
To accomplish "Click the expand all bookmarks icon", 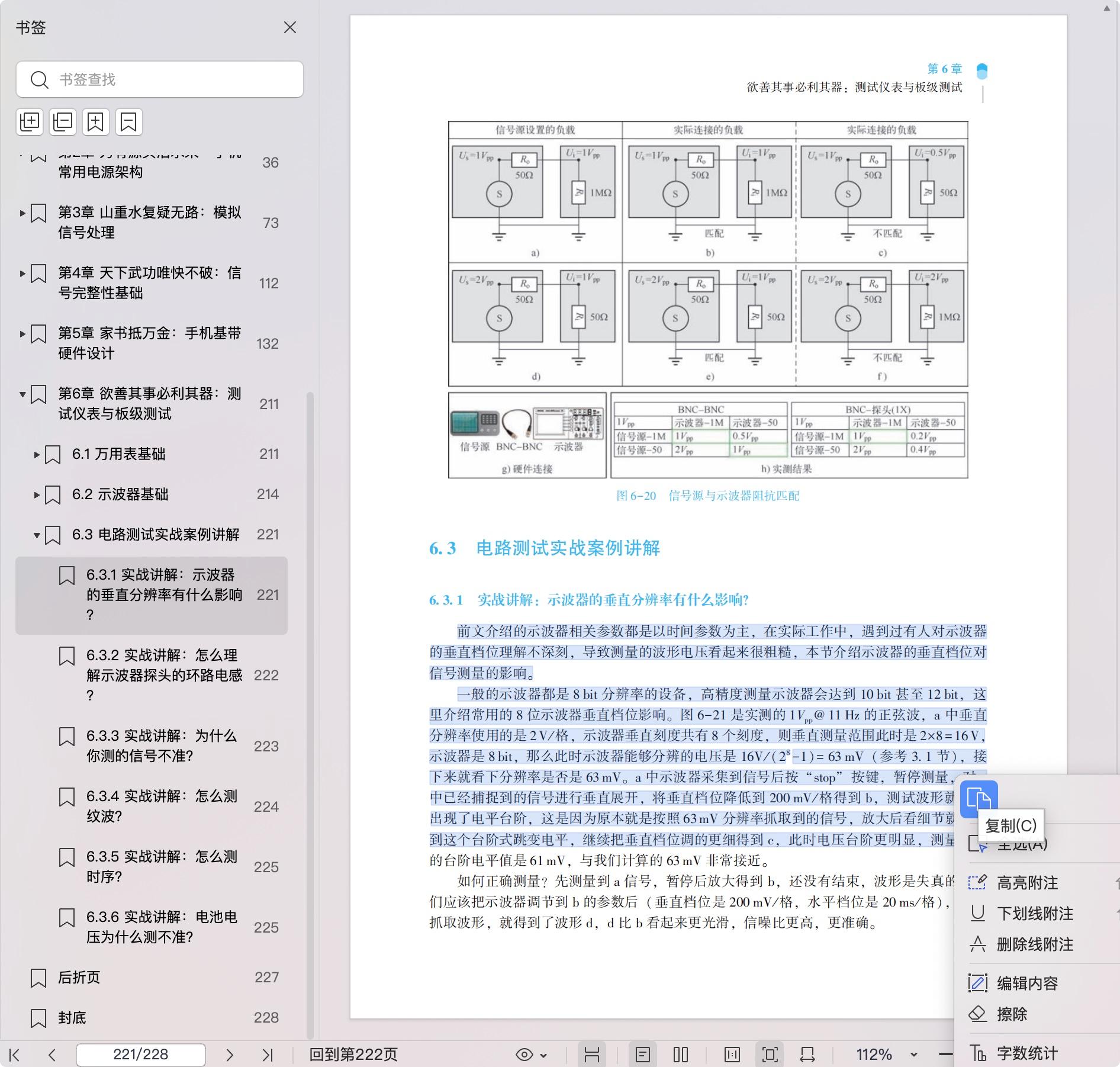I will [30, 122].
